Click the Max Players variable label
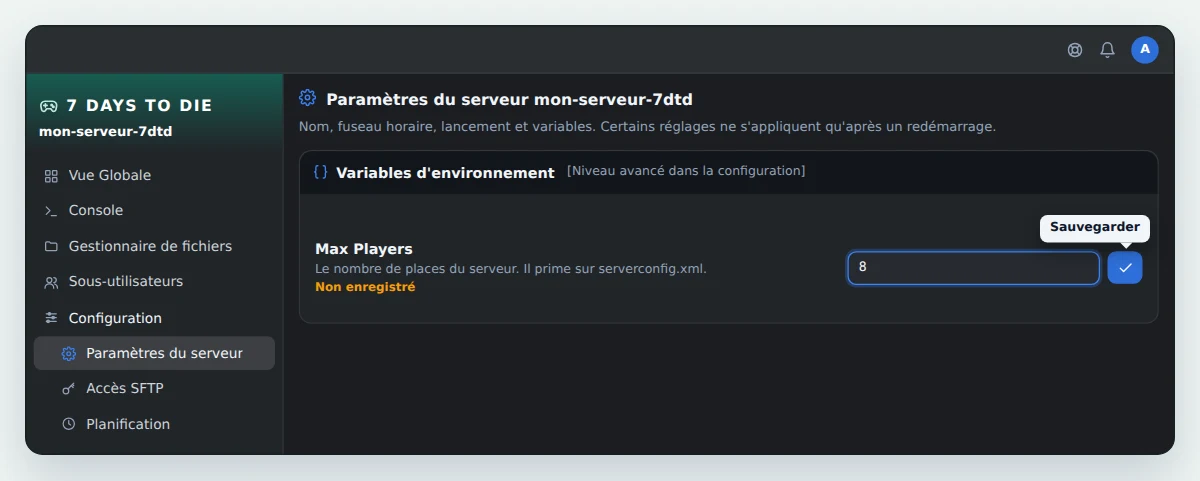The width and height of the screenshot is (1200, 481). pos(364,249)
